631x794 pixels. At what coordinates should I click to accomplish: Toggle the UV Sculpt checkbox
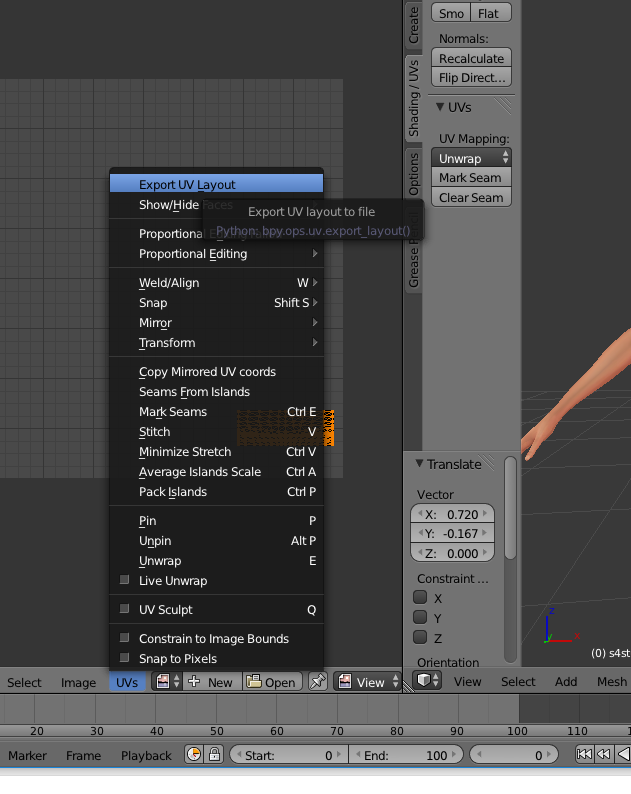[125, 609]
